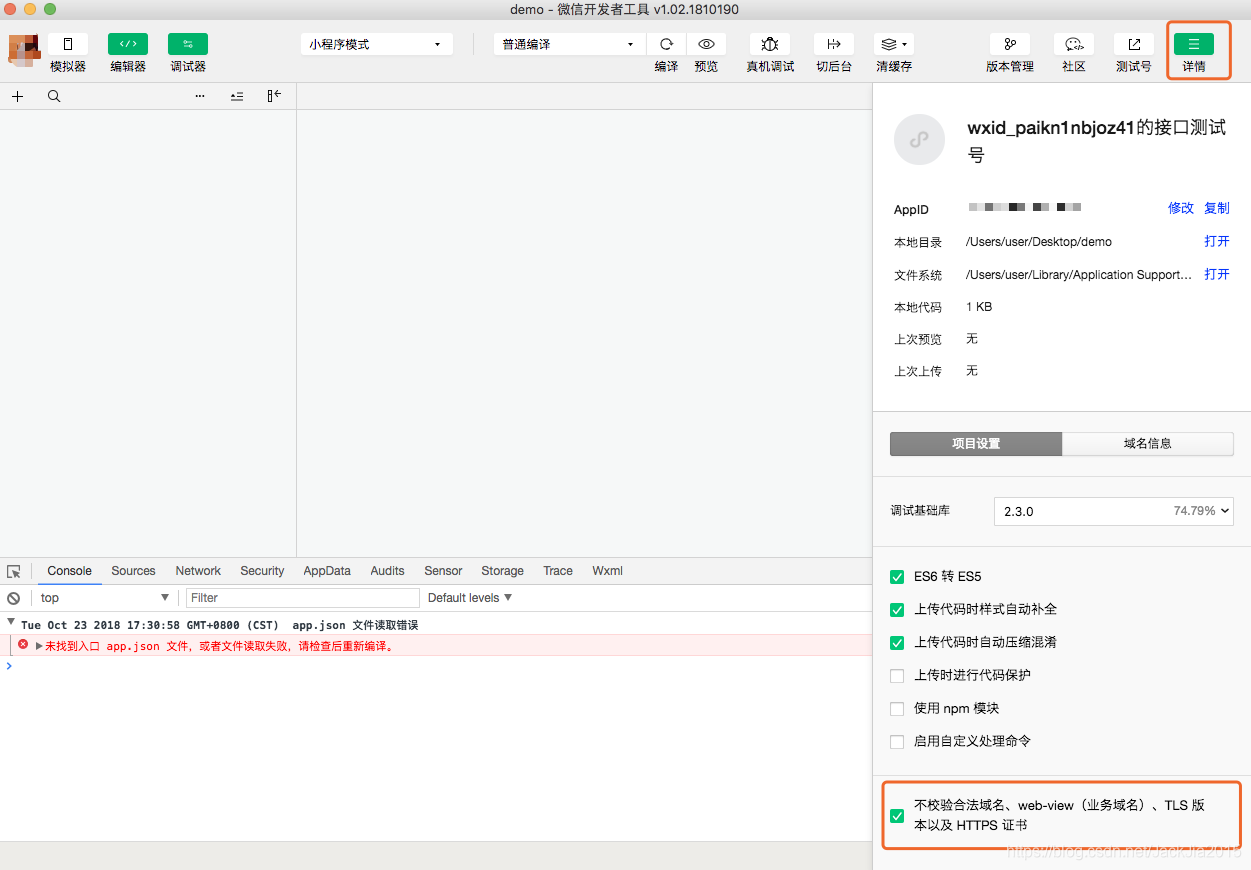
Task: Search files with magnifier icon
Action: pos(54,96)
